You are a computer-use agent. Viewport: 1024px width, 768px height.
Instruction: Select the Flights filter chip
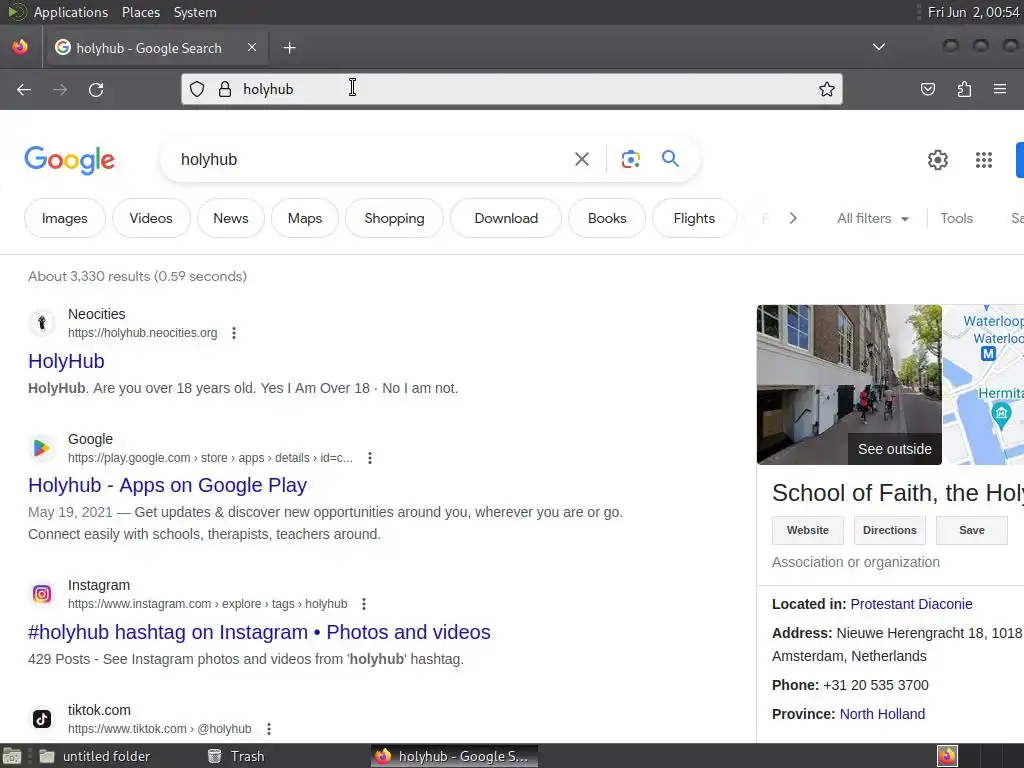(x=694, y=218)
